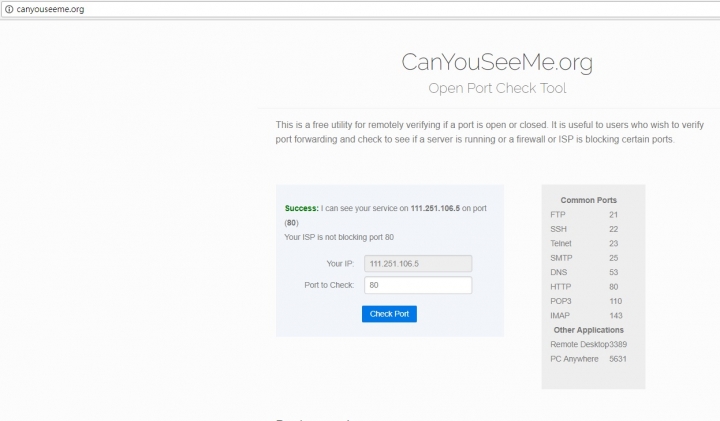Click the bold IP 111.251.106.5 in success message
The height and width of the screenshot is (421, 720).
[435, 208]
